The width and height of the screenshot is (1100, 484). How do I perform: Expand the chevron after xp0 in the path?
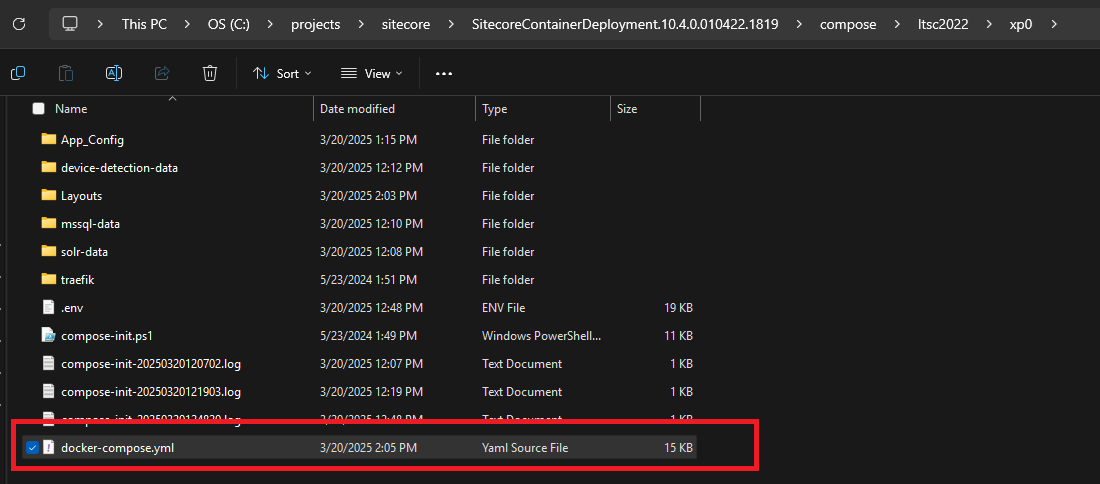pyautogui.click(x=1054, y=24)
